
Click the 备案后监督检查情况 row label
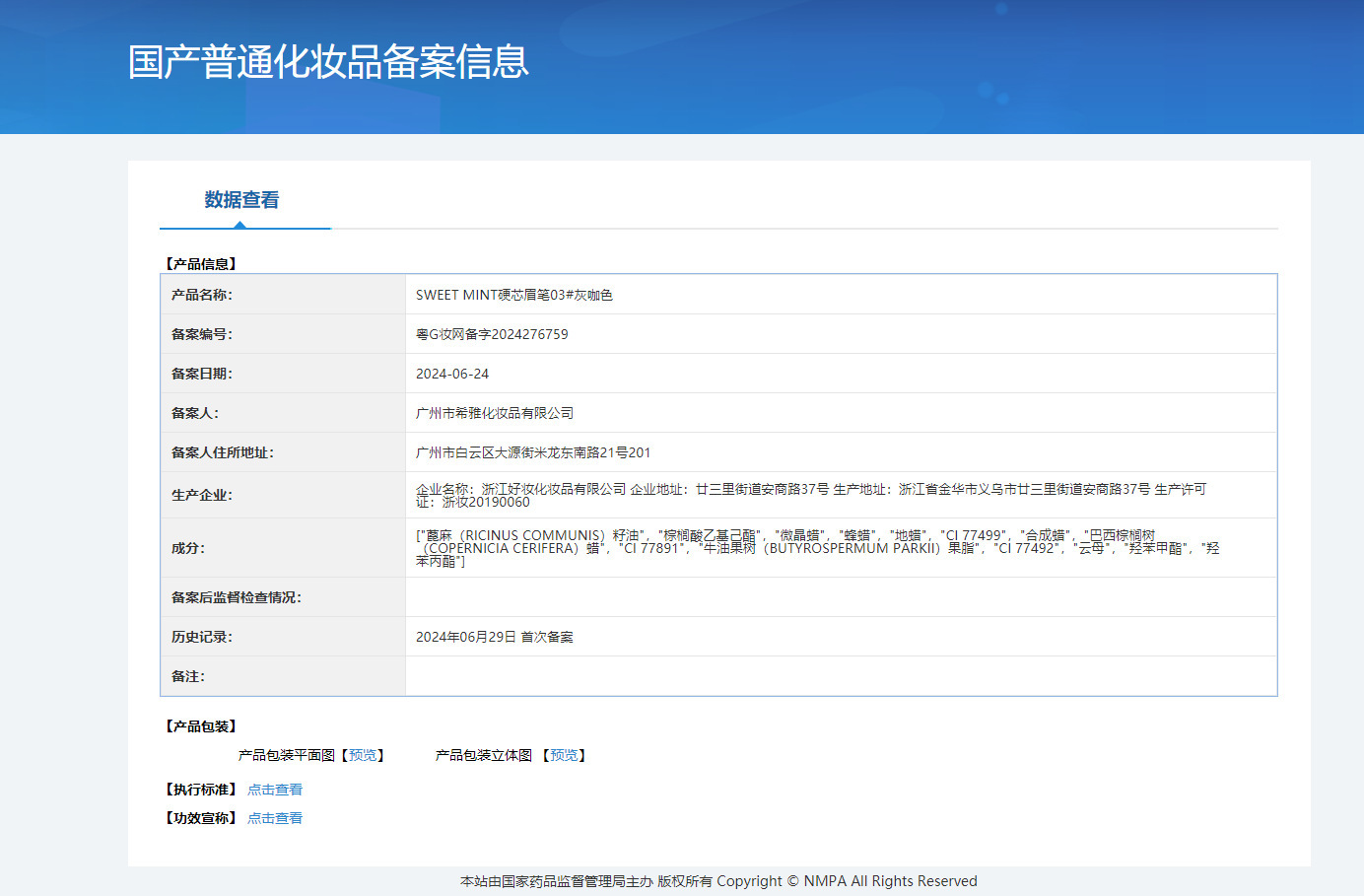(237, 597)
